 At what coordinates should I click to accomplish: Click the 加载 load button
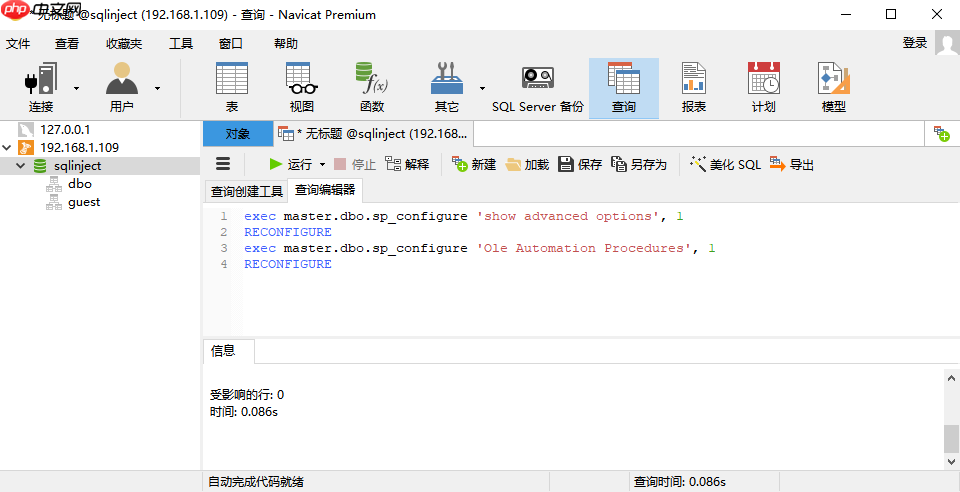click(x=527, y=164)
